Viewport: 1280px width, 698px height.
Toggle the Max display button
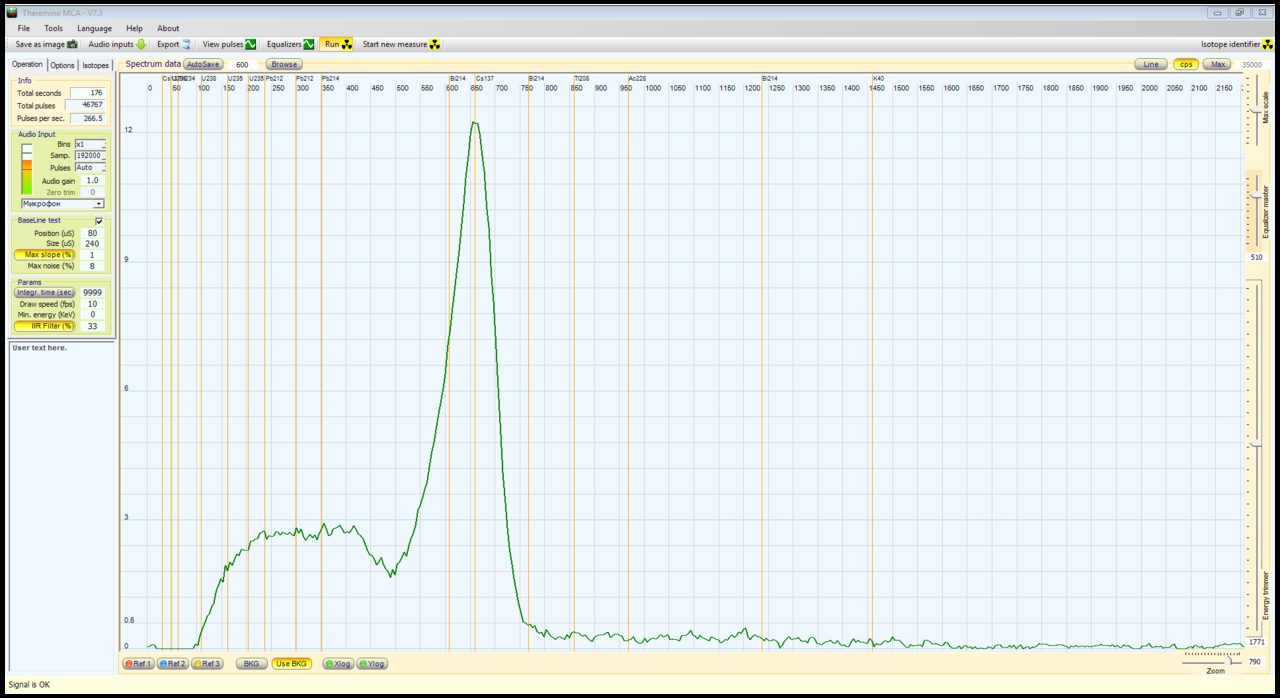click(1217, 64)
